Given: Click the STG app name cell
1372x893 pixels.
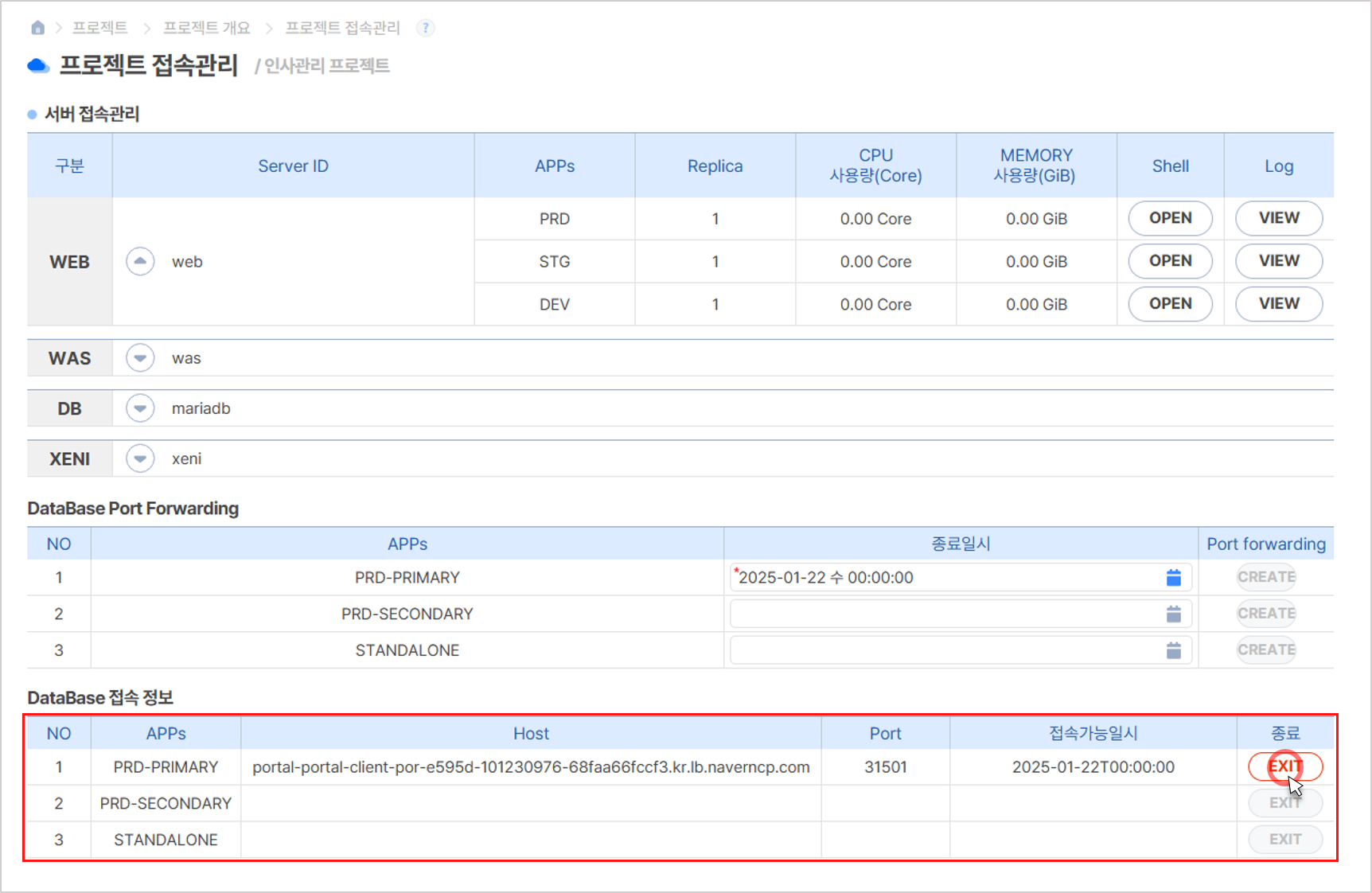Looking at the screenshot, I should pyautogui.click(x=555, y=262).
